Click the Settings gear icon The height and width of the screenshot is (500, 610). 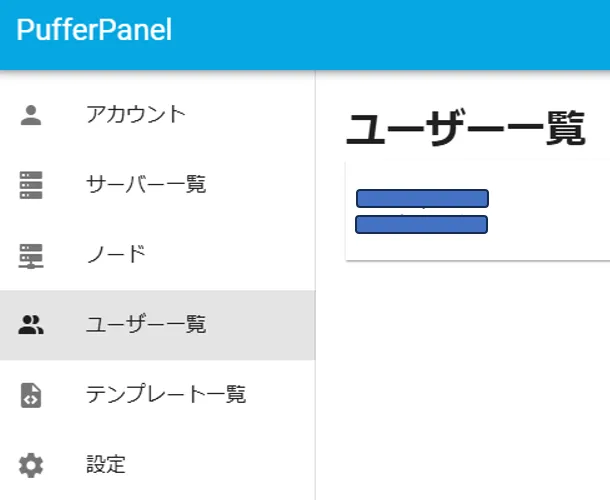pos(31,465)
